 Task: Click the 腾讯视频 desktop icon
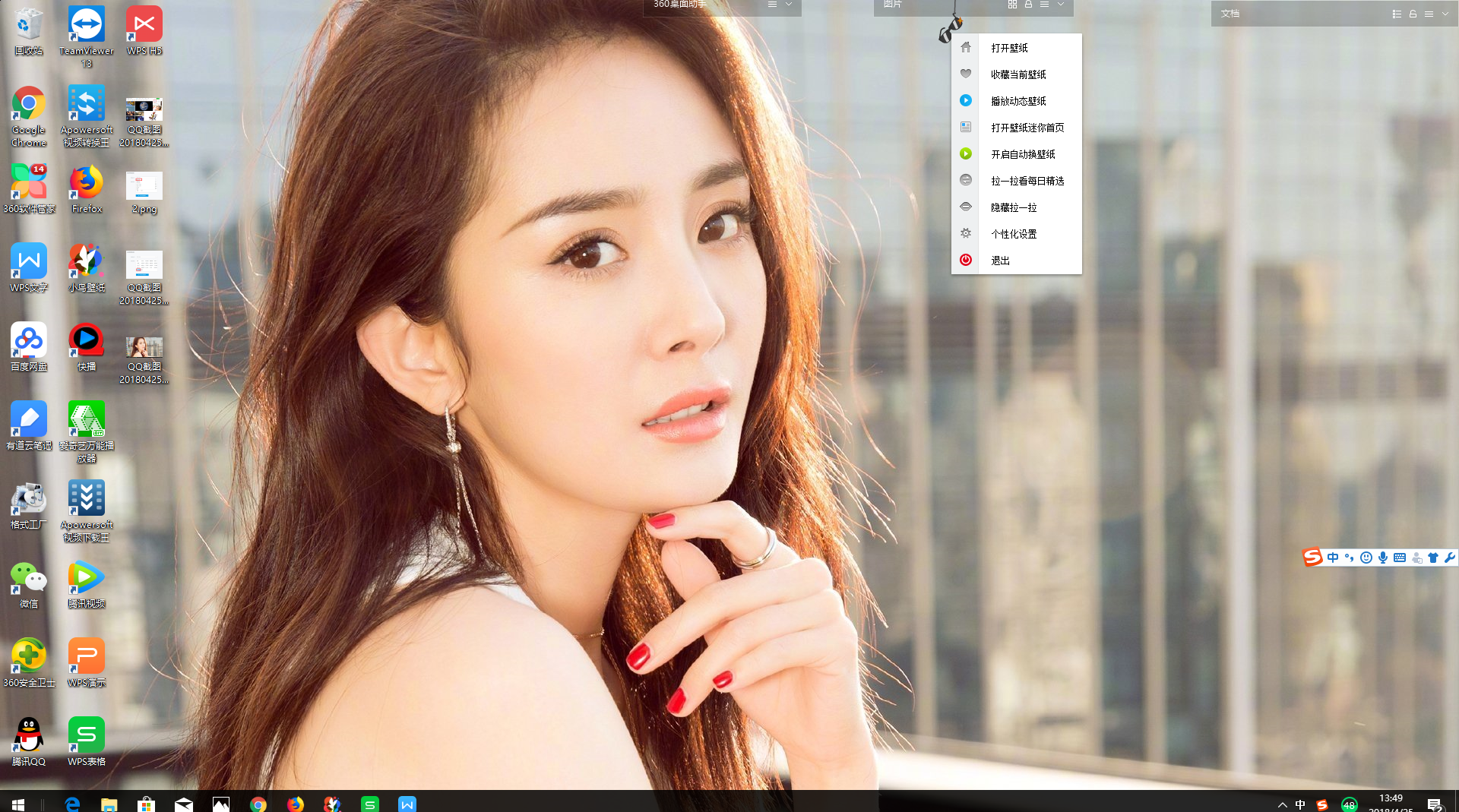(86, 583)
